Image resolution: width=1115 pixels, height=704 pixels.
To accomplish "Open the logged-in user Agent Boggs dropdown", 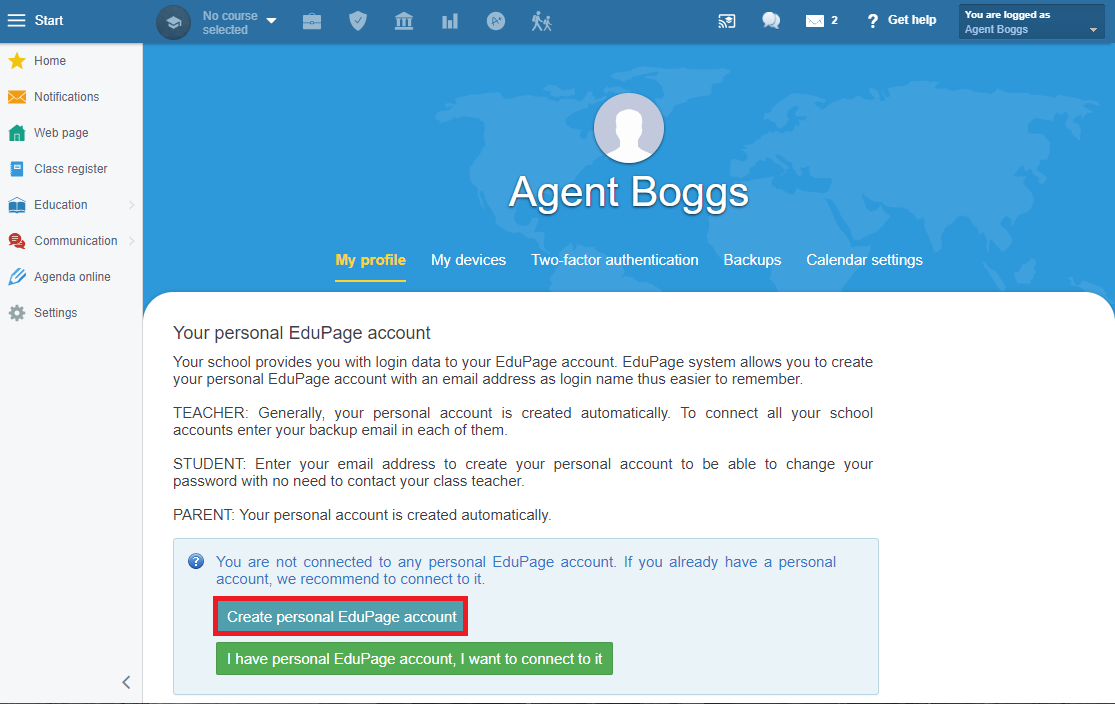I will pyautogui.click(x=1031, y=21).
